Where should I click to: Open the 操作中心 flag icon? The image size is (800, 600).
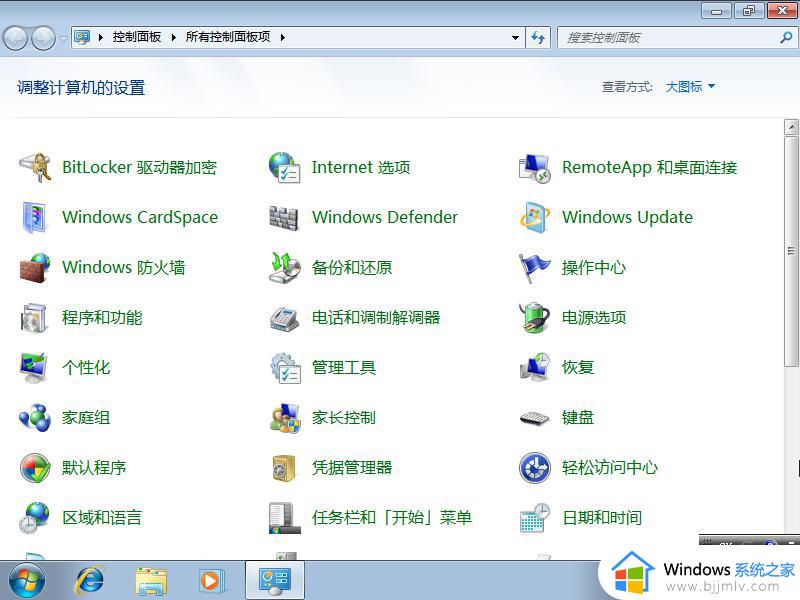click(535, 267)
